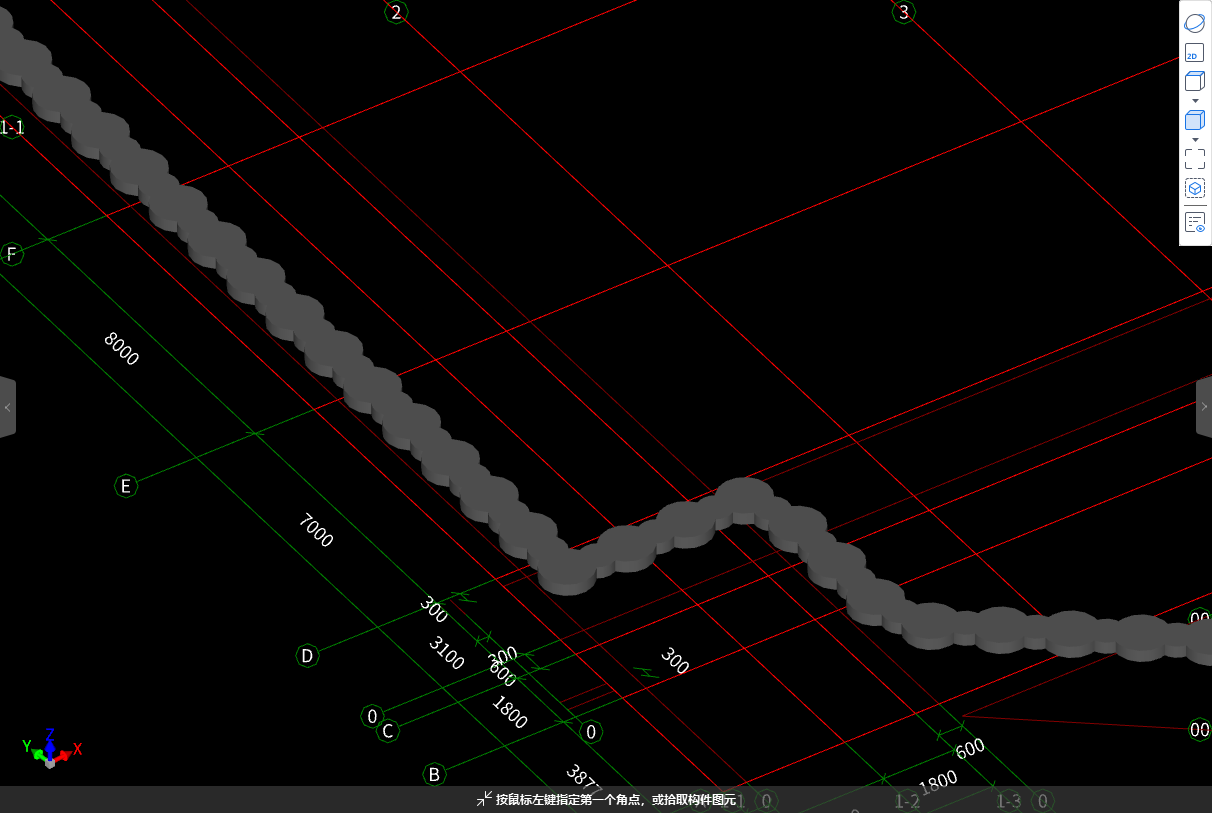Open dropdown below shaded cube icon
The height and width of the screenshot is (813, 1212).
tap(1195, 139)
